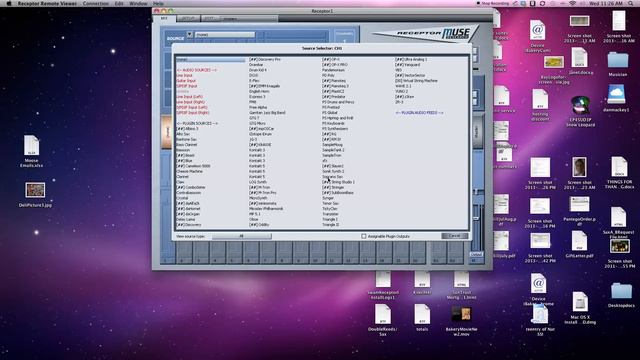
Task: Select Tenor Sax plugin
Action: [x=330, y=203]
